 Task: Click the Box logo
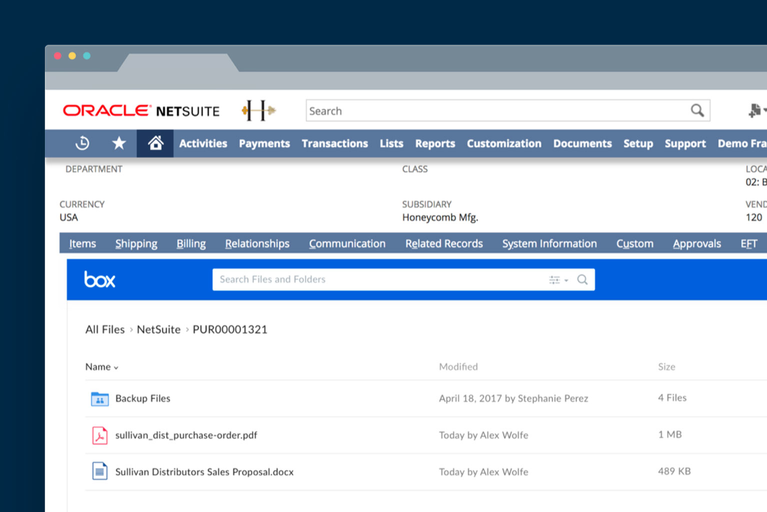[x=100, y=280]
